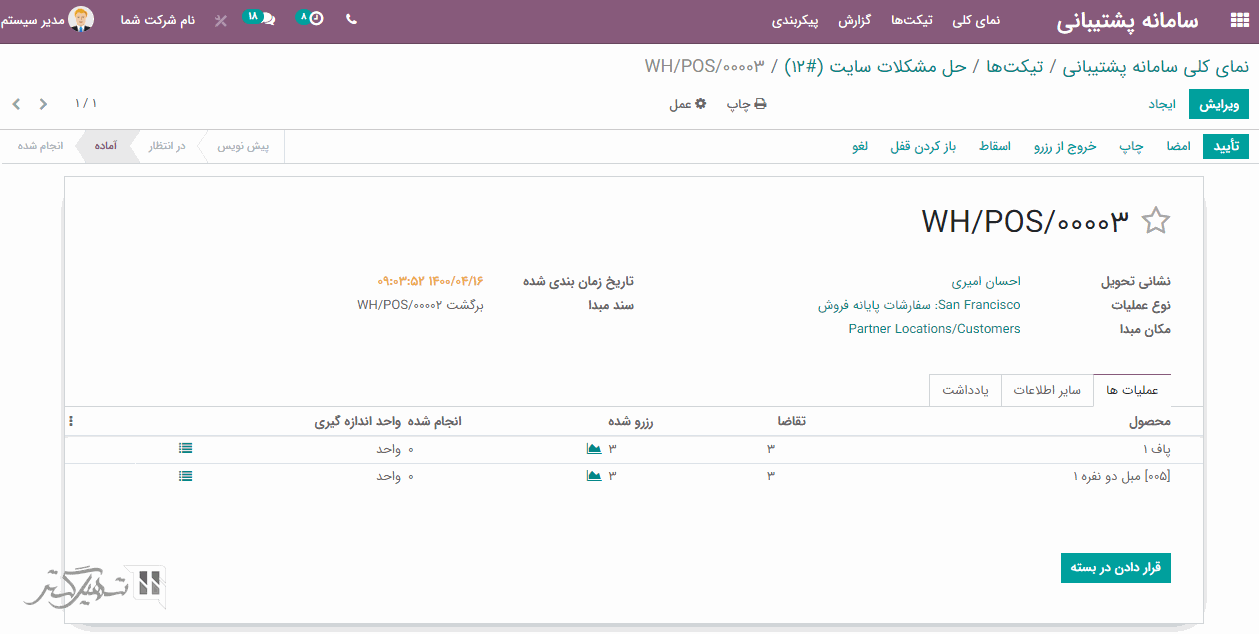The width and height of the screenshot is (1259, 634).
Task: Open the column options kebab menu in the table
Action: click(x=71, y=422)
